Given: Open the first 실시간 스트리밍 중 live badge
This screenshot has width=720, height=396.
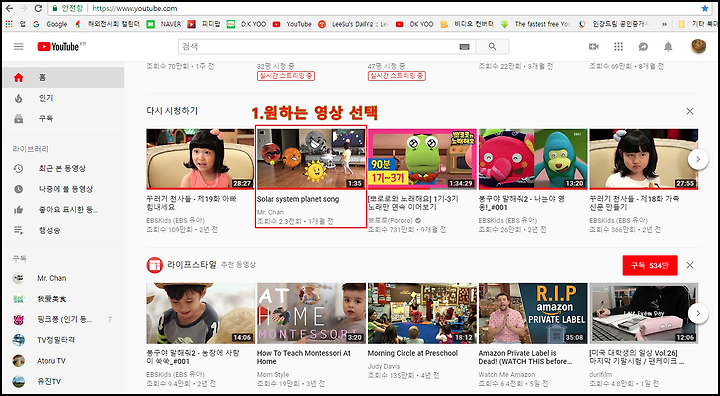Looking at the screenshot, I should pyautogui.click(x=286, y=76).
